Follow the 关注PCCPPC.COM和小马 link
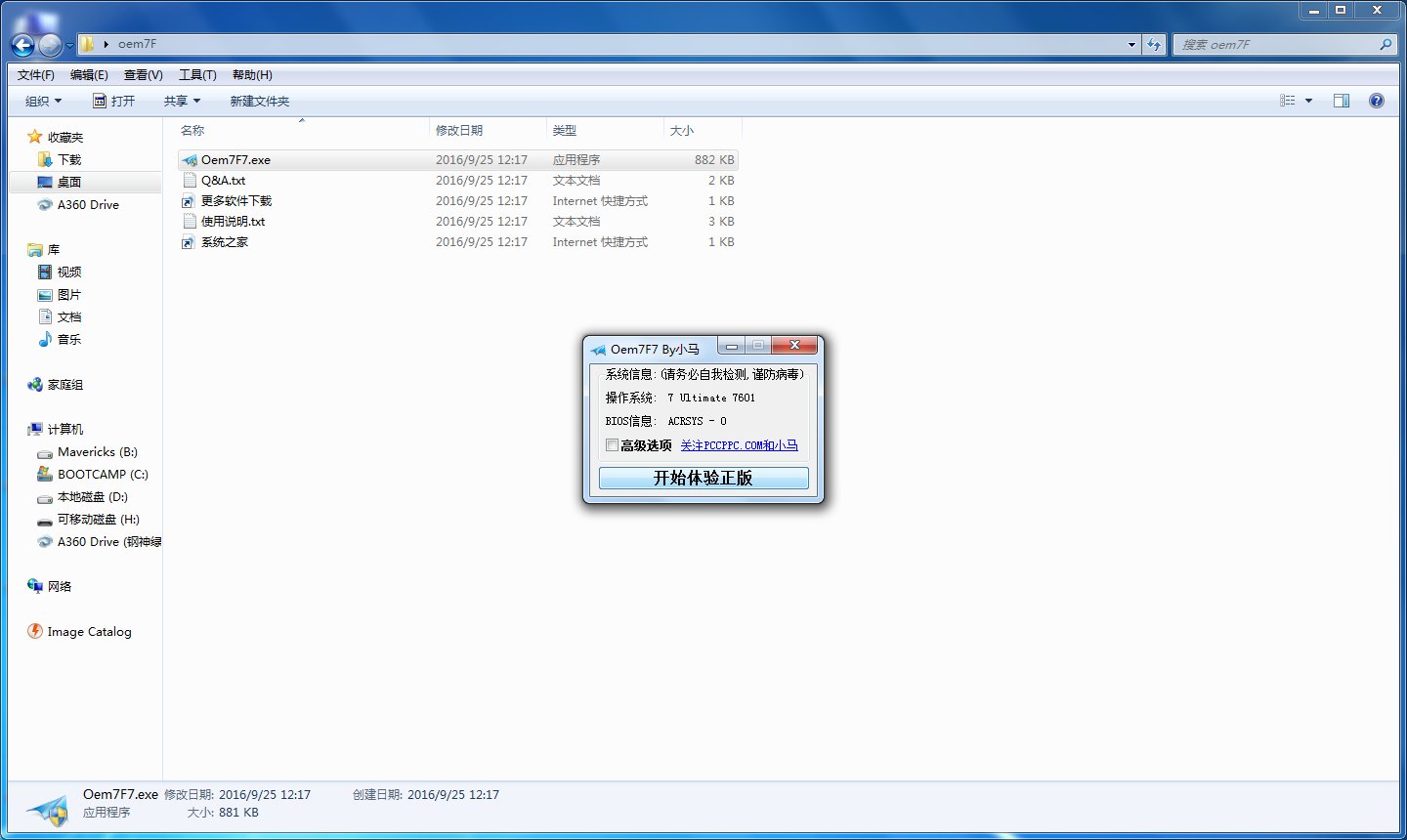Viewport: 1407px width, 840px height. [x=740, y=444]
